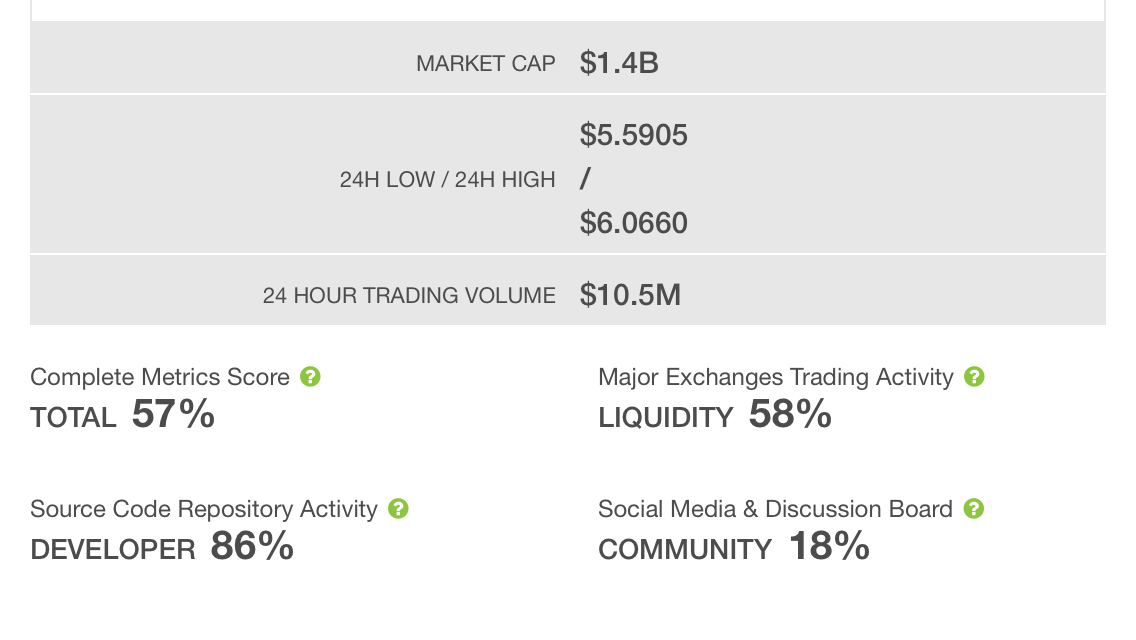Open help icon for Source Code Repository Activity

398,509
